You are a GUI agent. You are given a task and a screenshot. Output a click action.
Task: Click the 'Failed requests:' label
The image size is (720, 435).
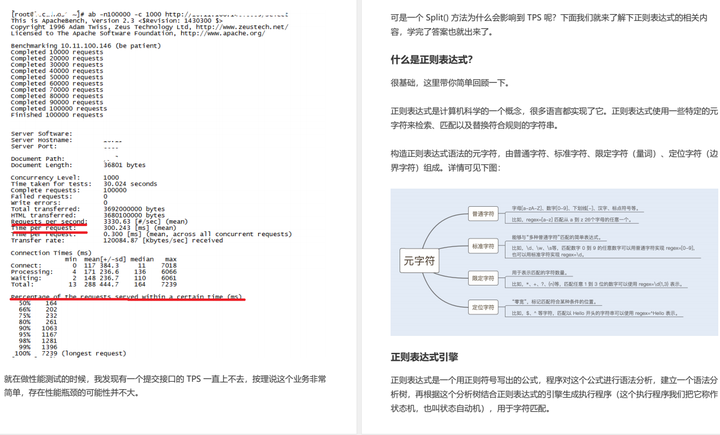(41, 196)
